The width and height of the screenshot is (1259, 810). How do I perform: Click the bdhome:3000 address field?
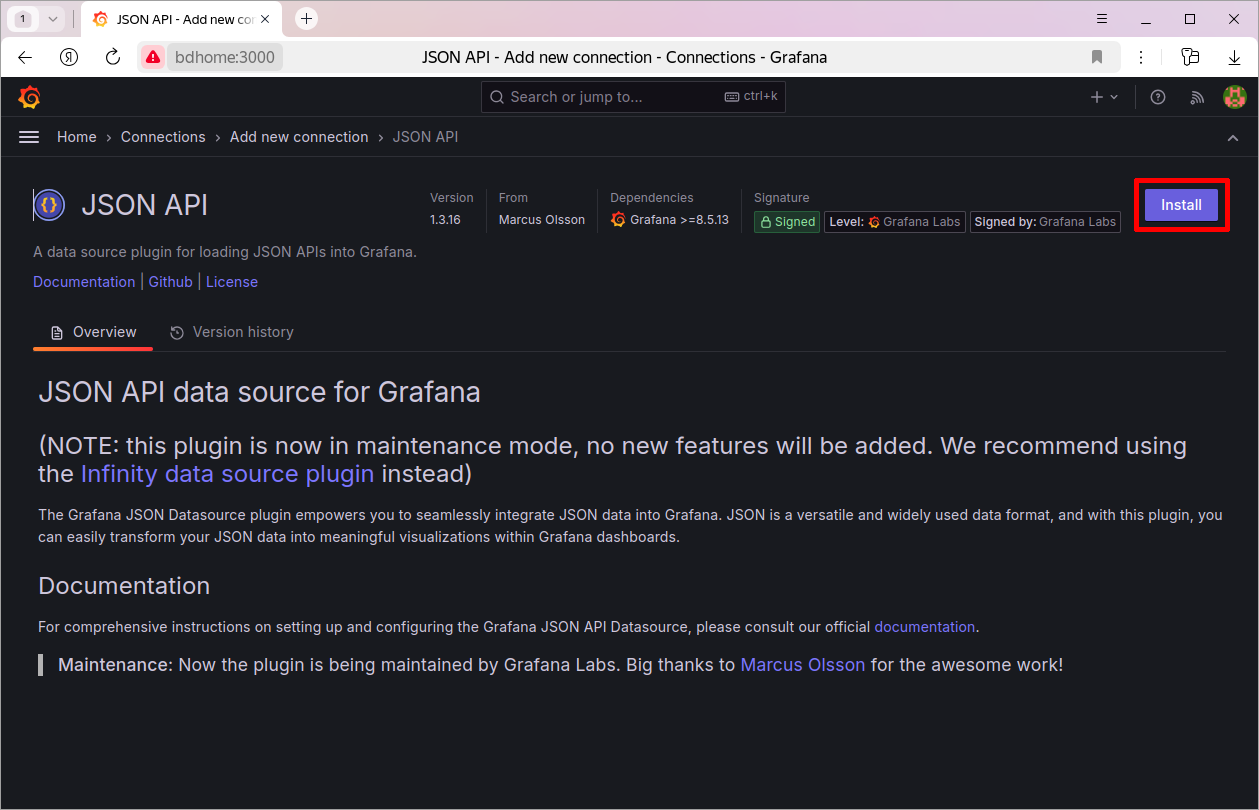(x=225, y=57)
